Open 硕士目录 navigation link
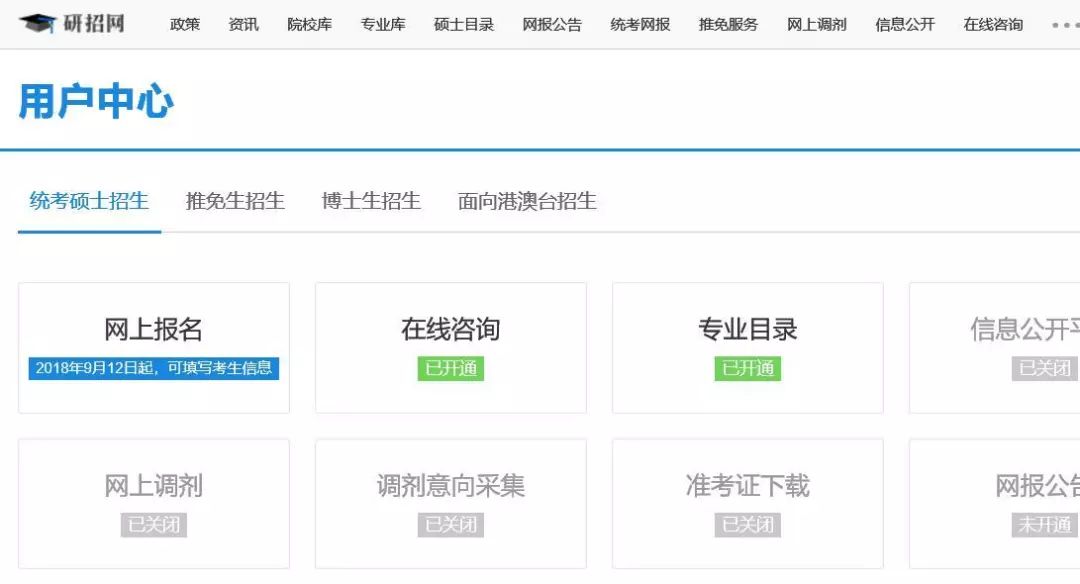The width and height of the screenshot is (1080, 584). [464, 25]
